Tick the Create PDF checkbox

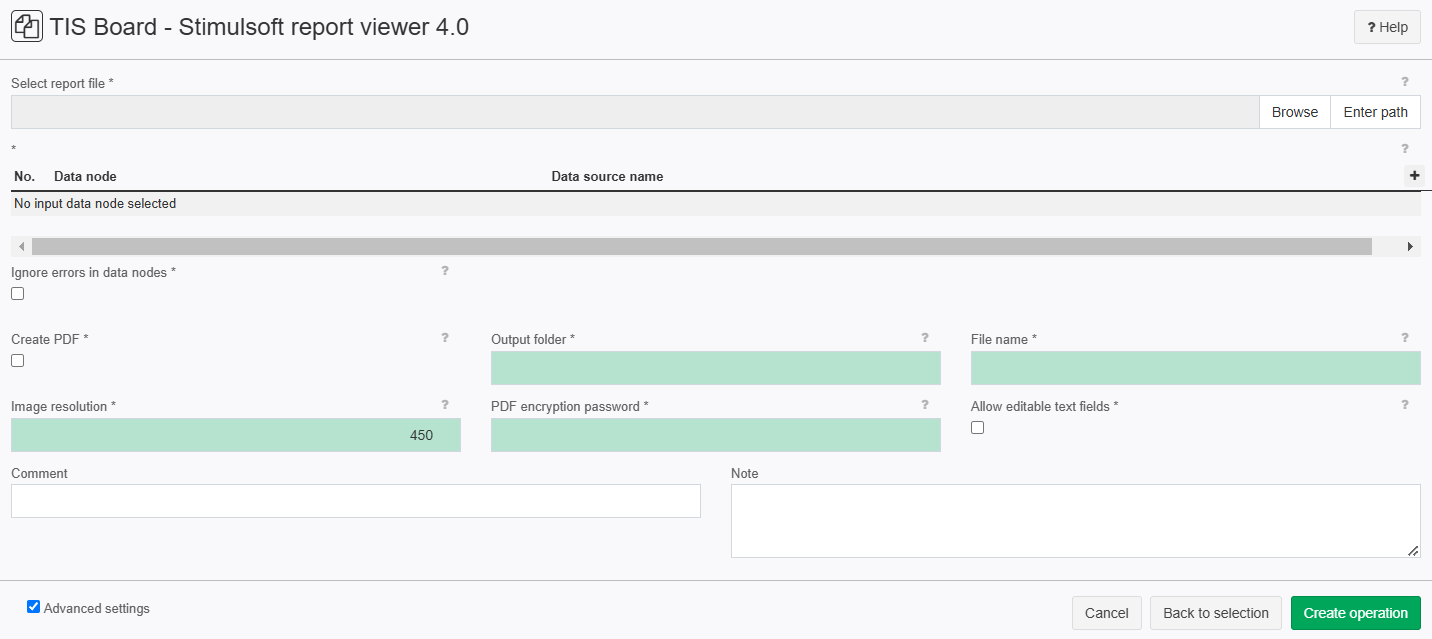(x=17, y=361)
